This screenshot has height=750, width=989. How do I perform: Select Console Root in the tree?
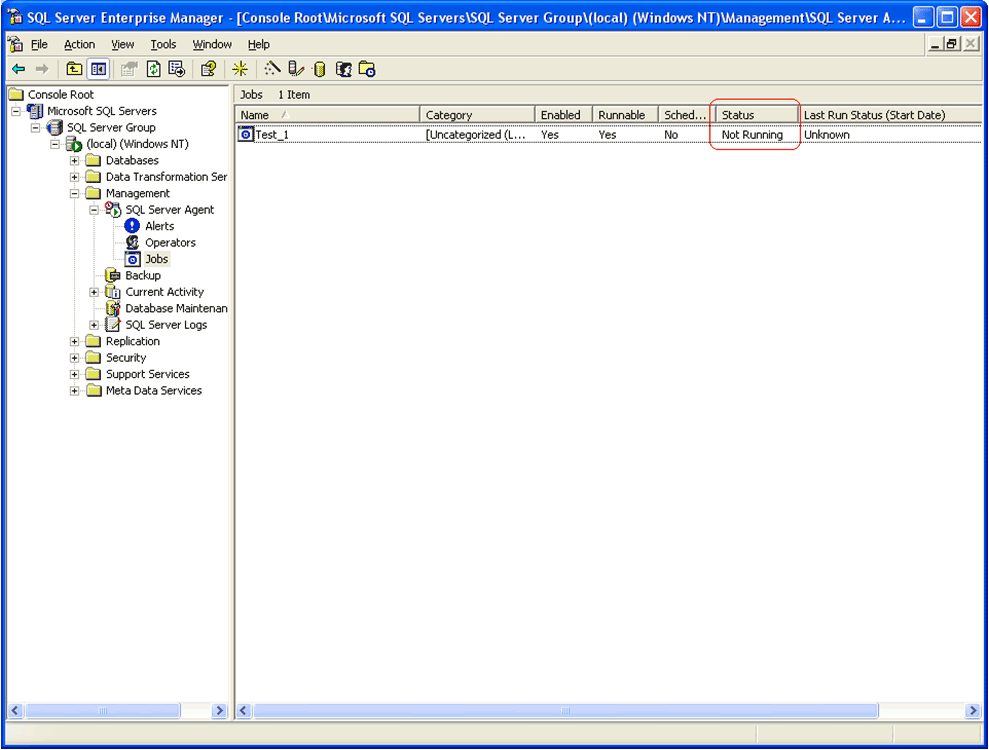coord(61,95)
